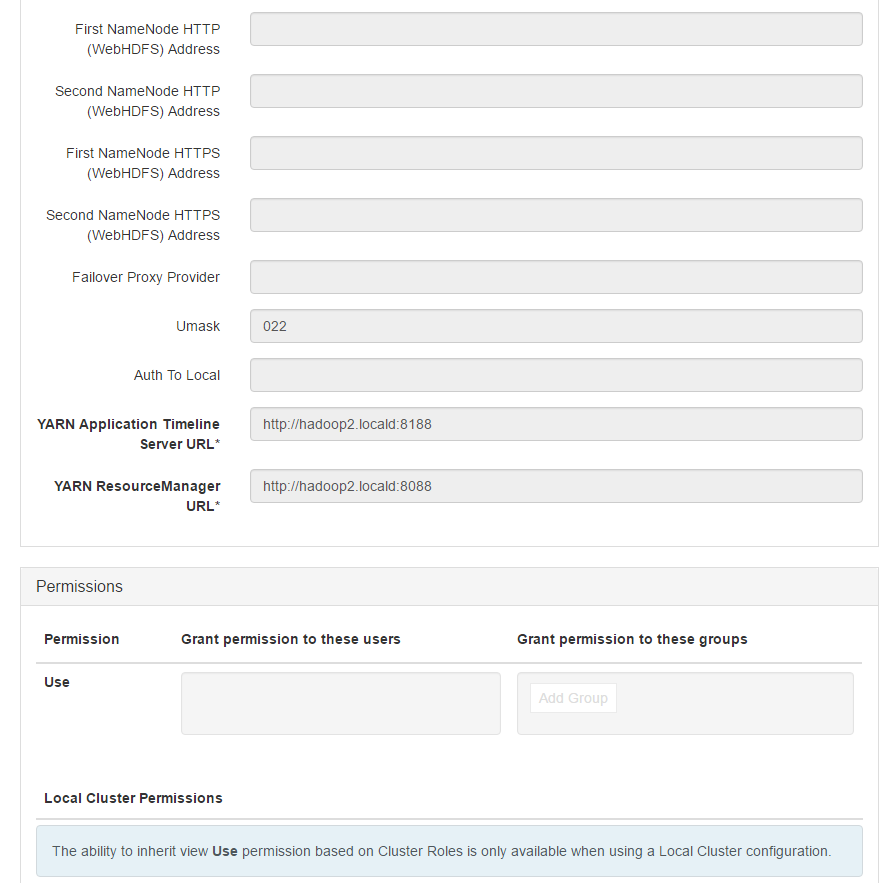Screen dimensions: 886x883
Task: Click the Local Cluster Permissions heading
Action: (x=133, y=798)
